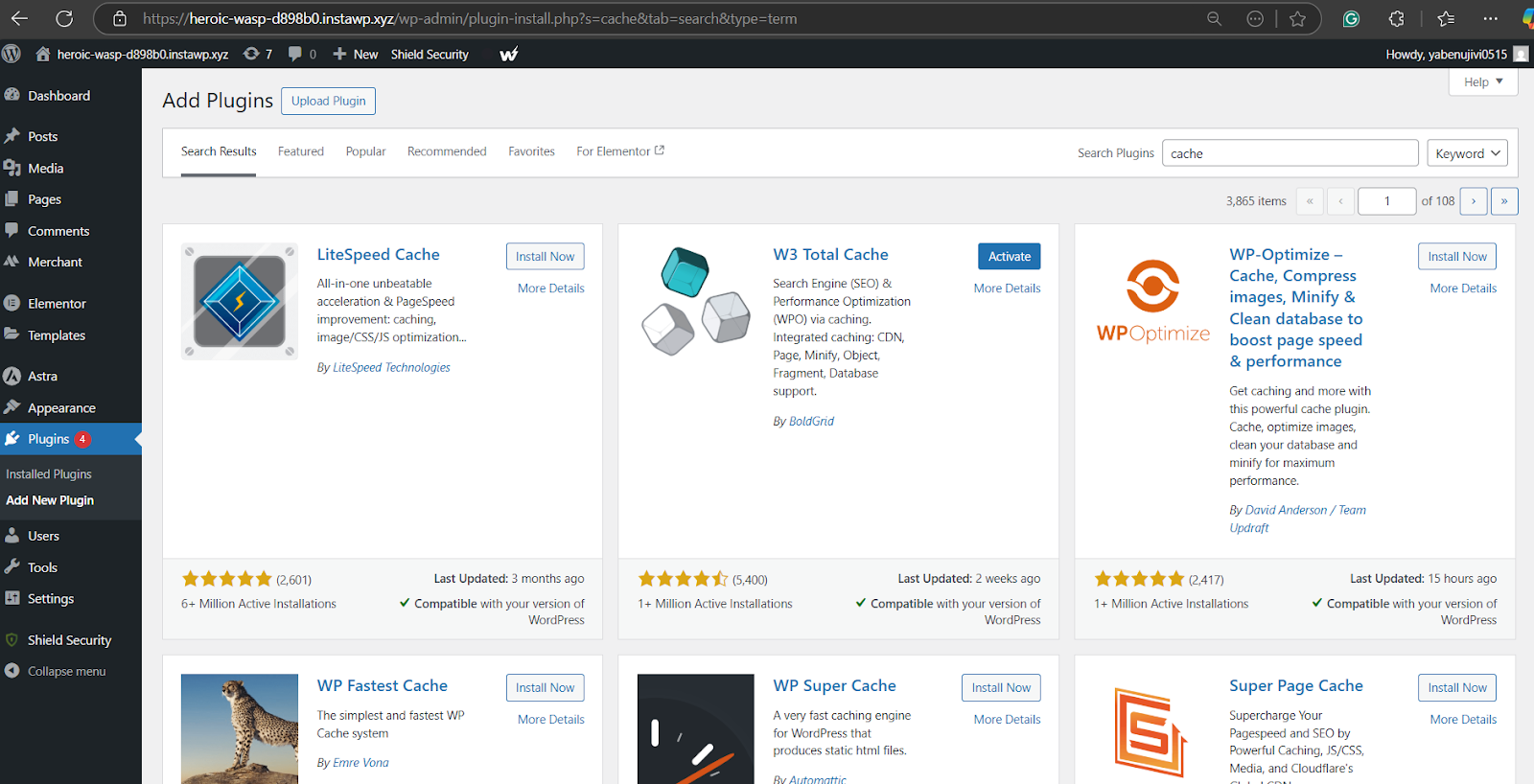Click the Shield Security admin bar item
The width and height of the screenshot is (1534, 784).
(430, 54)
